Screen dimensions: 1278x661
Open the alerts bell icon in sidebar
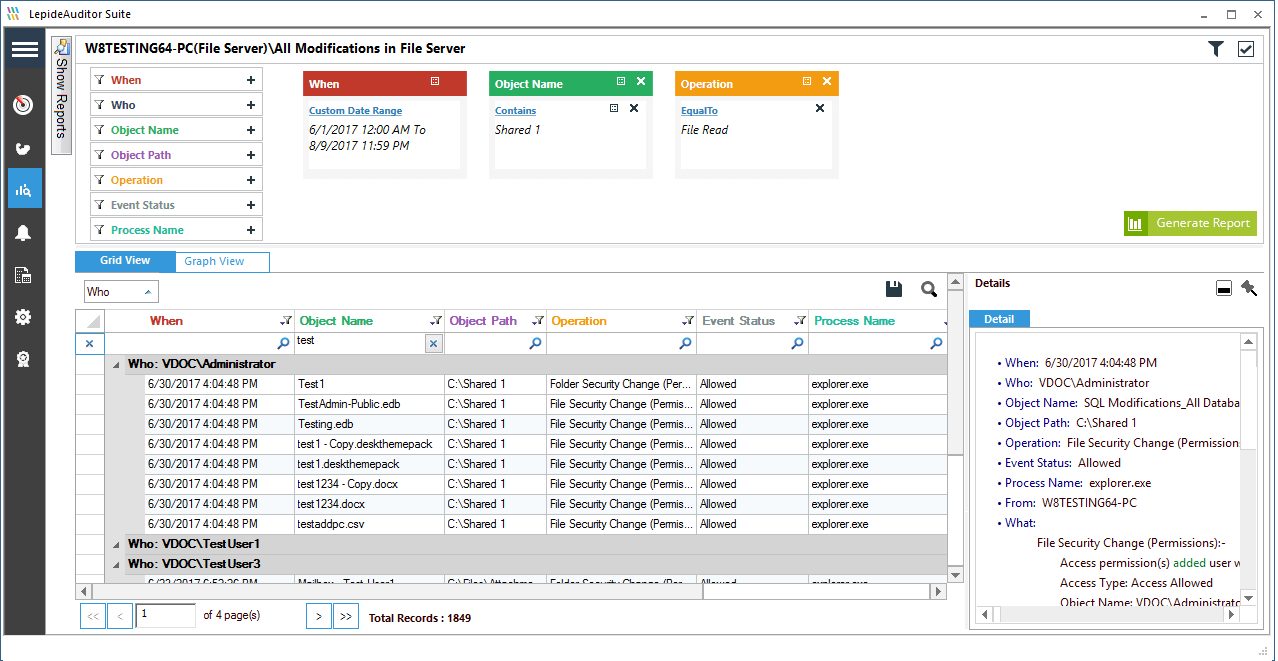click(x=24, y=233)
